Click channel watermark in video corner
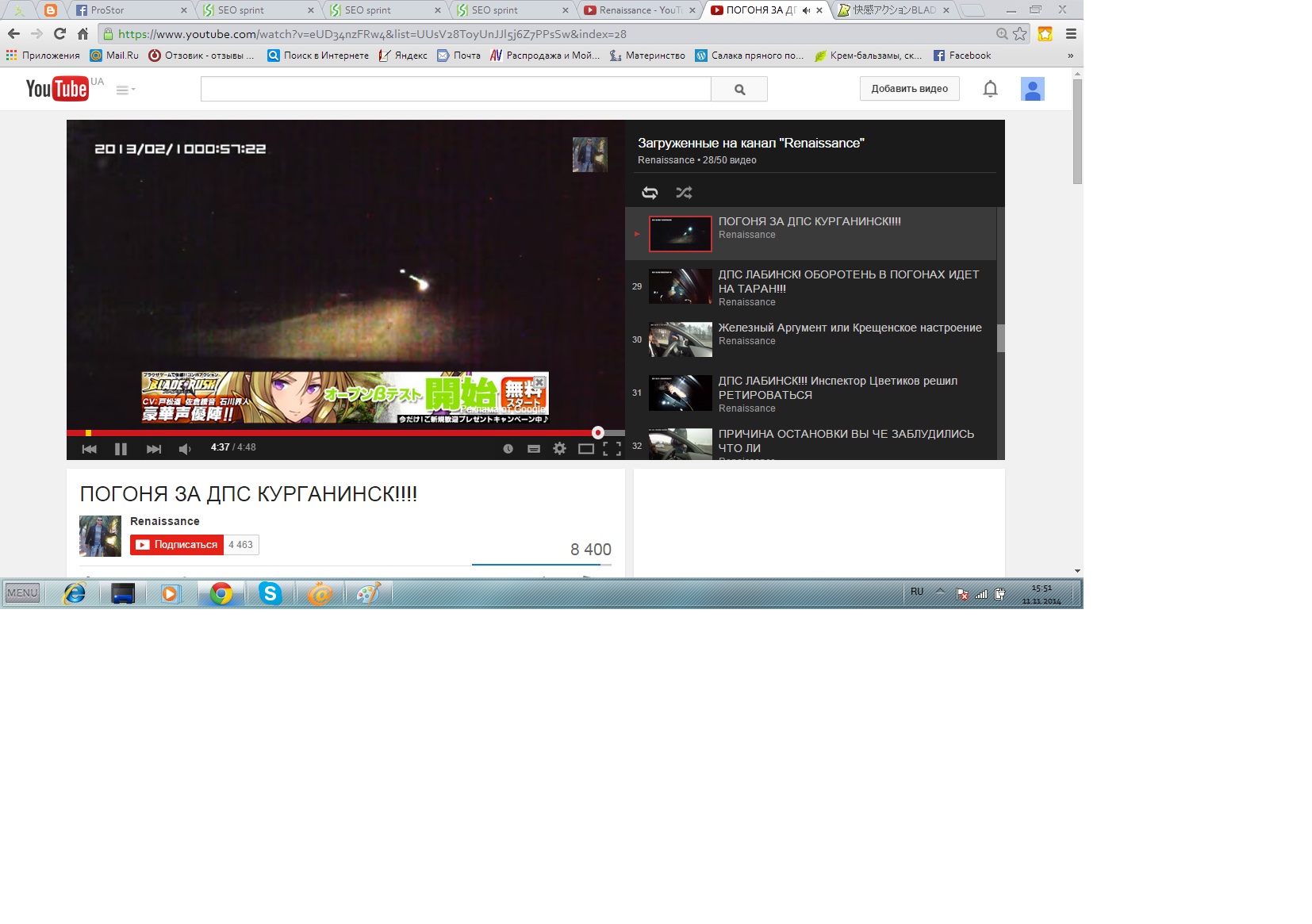Image resolution: width=1312 pixels, height=924 pixels. point(589,154)
